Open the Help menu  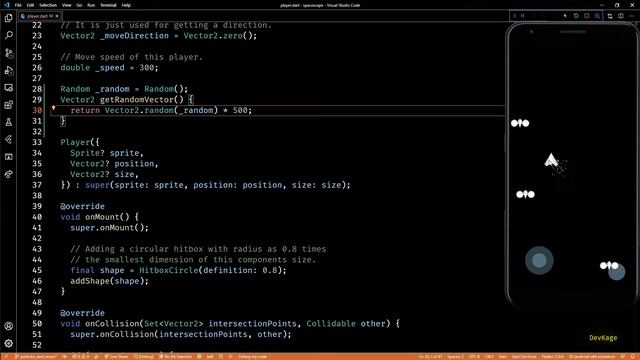click(x=126, y=5)
